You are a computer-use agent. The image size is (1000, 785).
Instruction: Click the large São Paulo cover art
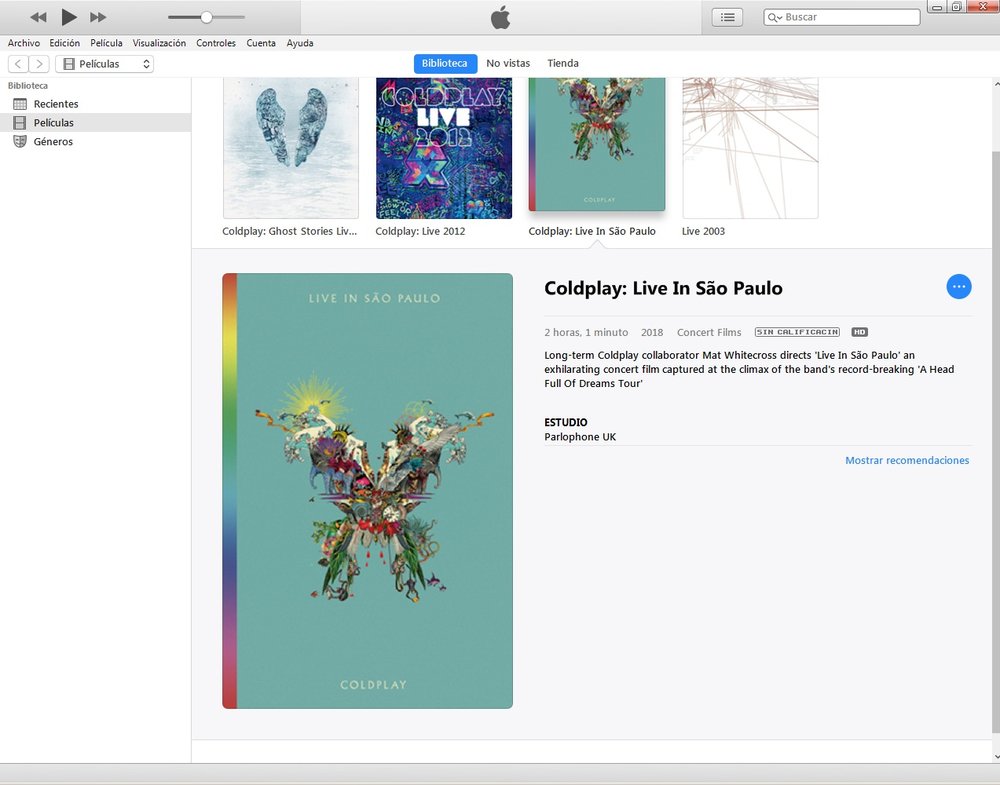point(367,491)
